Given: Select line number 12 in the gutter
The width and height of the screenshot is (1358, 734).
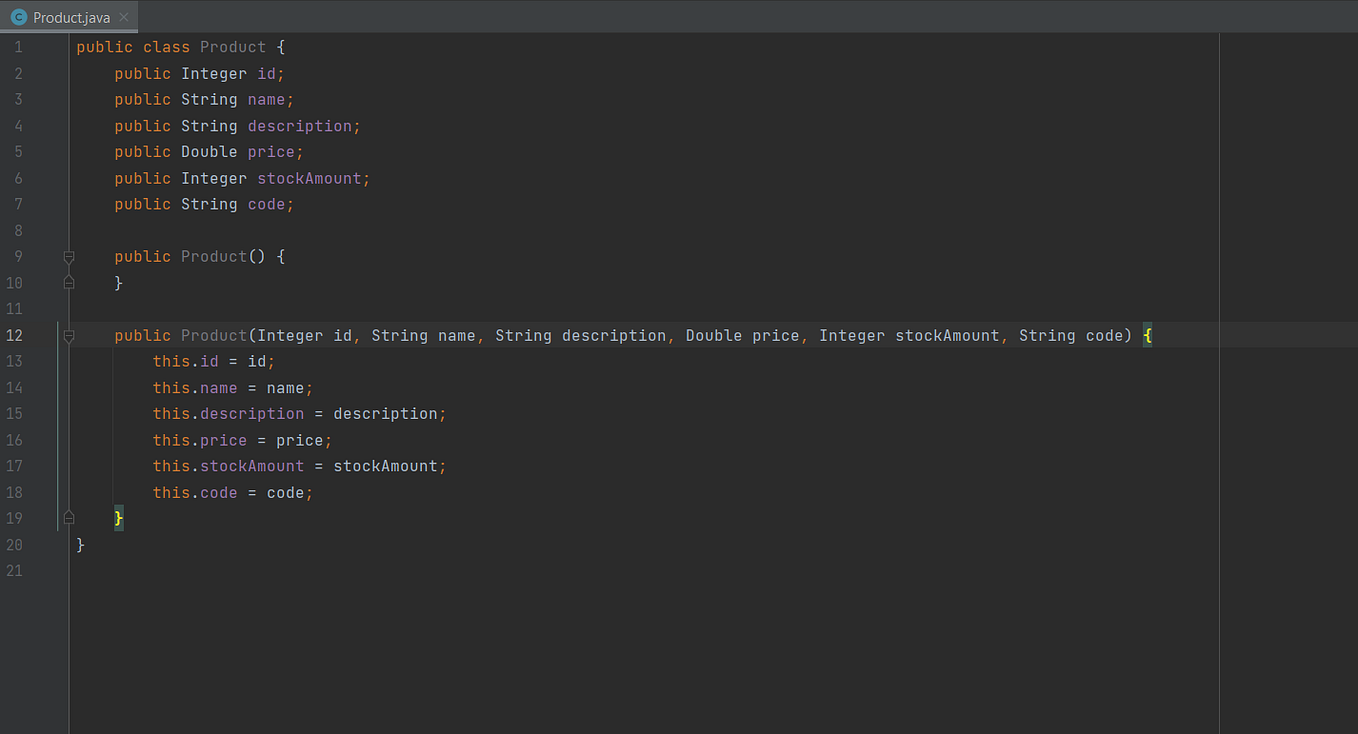Looking at the screenshot, I should point(14,335).
